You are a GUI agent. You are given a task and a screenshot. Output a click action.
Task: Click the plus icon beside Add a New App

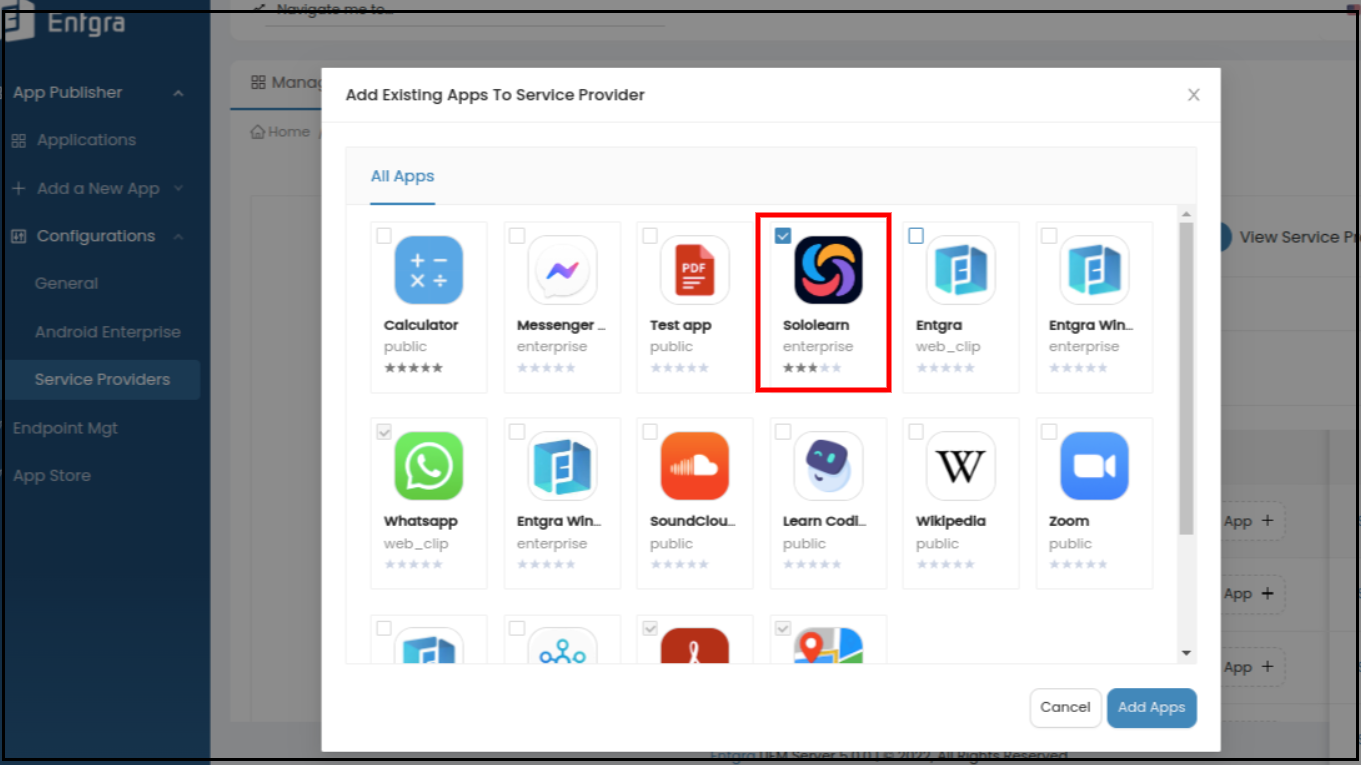(18, 188)
